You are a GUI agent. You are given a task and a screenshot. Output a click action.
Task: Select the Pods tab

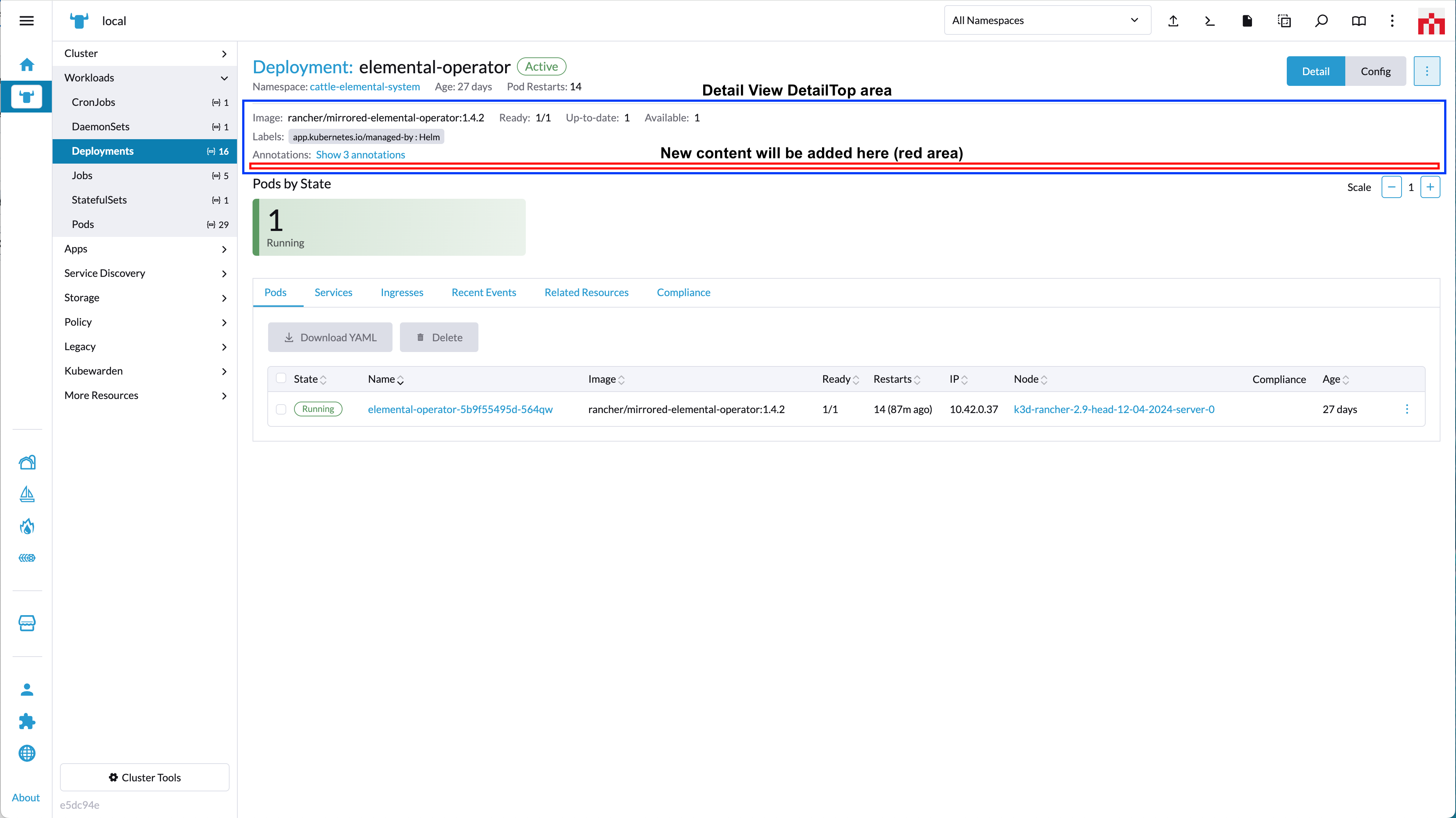tap(275, 293)
